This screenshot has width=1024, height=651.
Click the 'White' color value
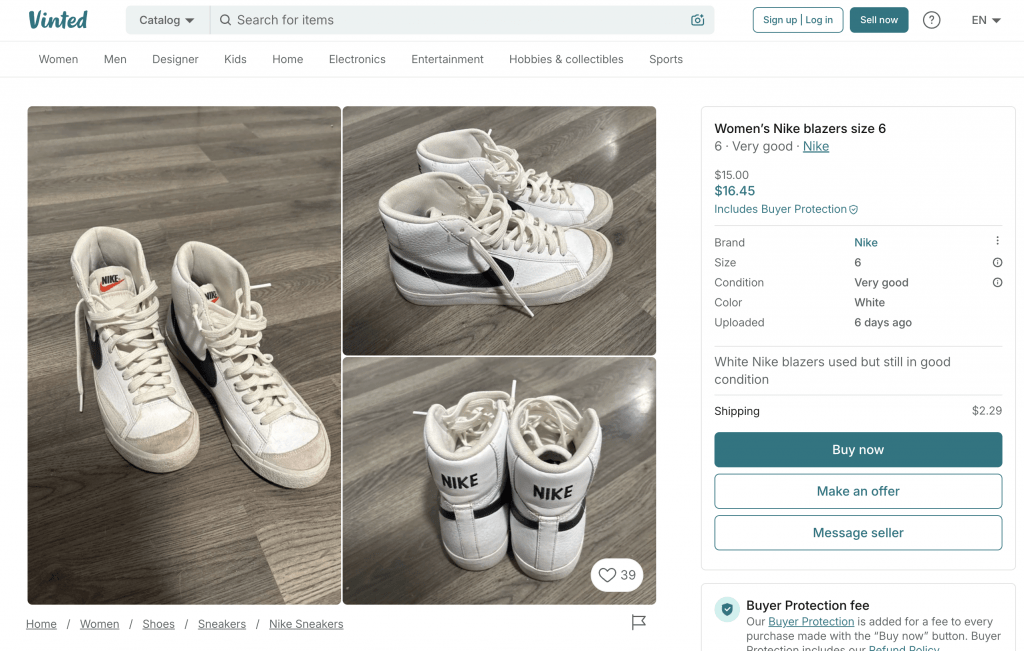(869, 302)
